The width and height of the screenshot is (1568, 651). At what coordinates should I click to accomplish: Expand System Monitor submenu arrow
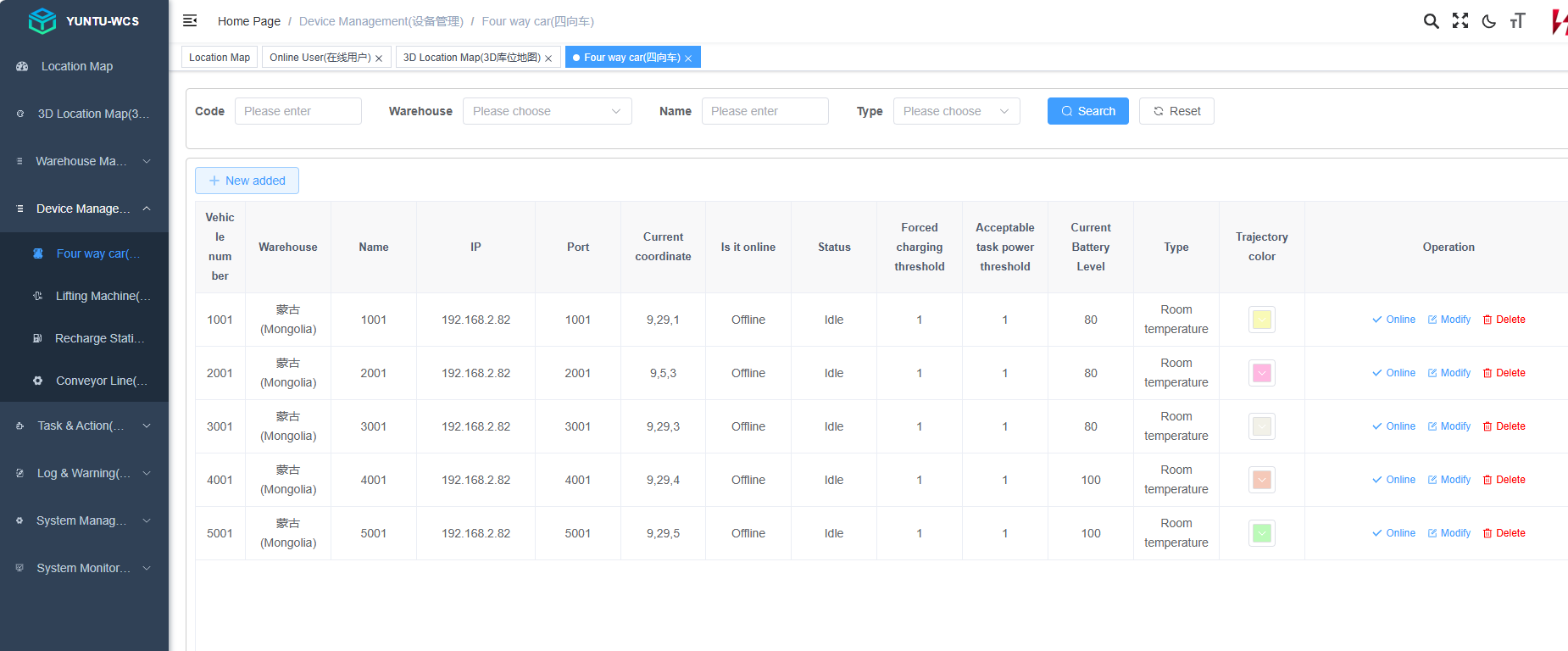click(x=147, y=568)
